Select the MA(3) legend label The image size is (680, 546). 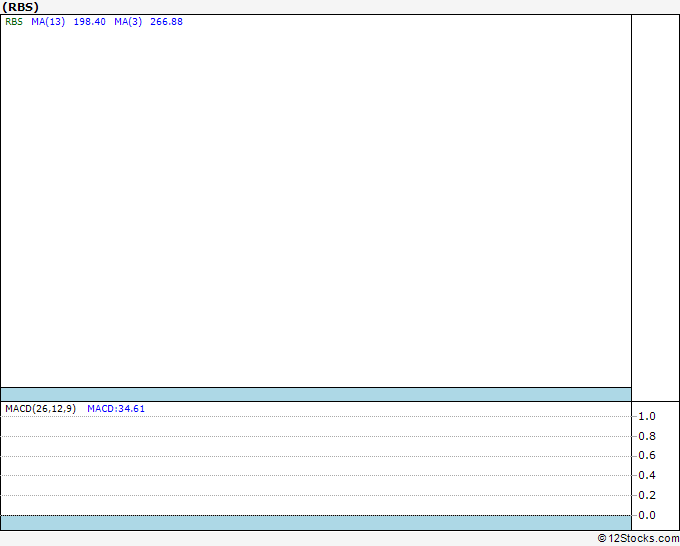coord(128,22)
